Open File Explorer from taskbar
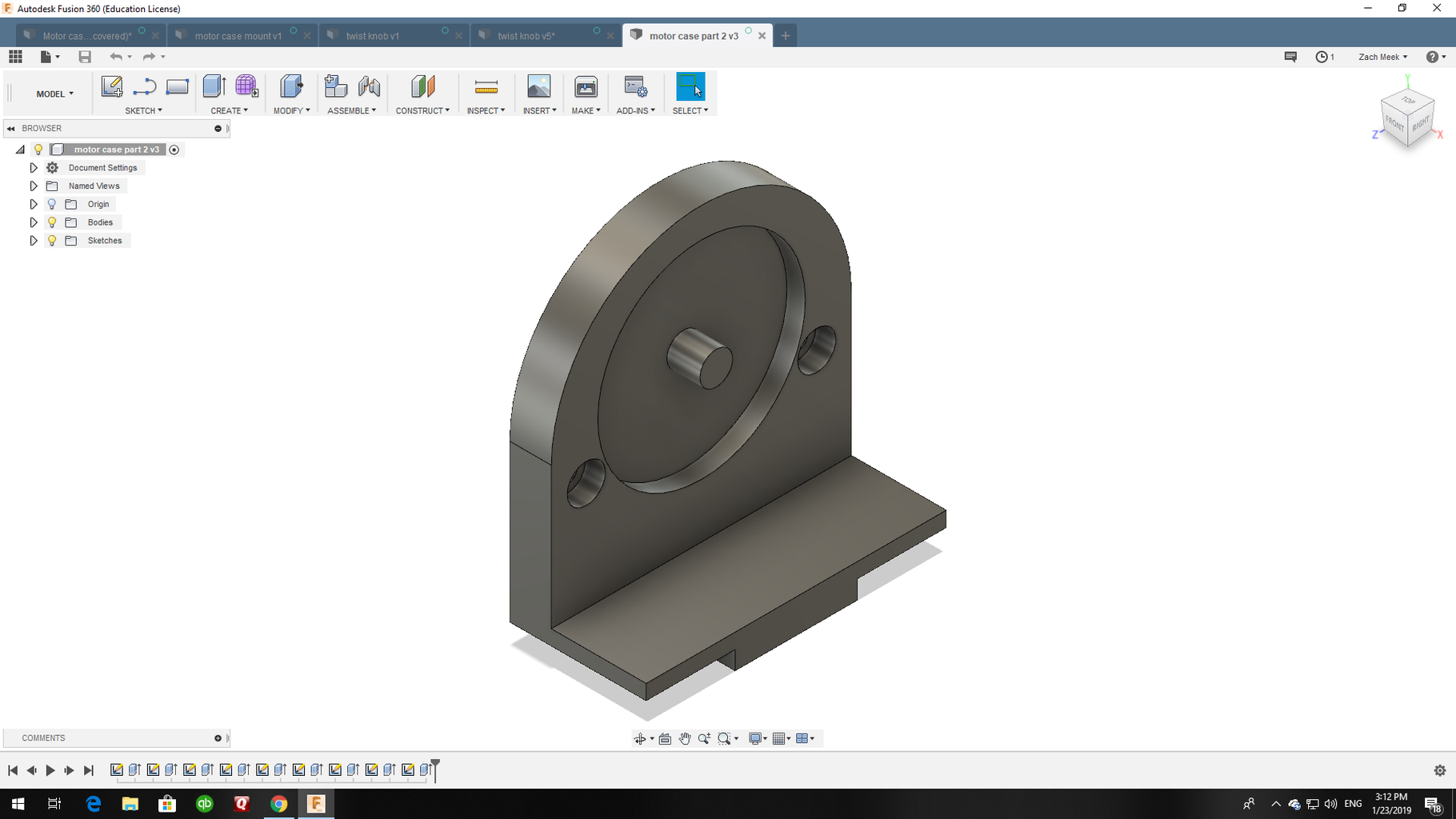The height and width of the screenshot is (819, 1456). 130,804
